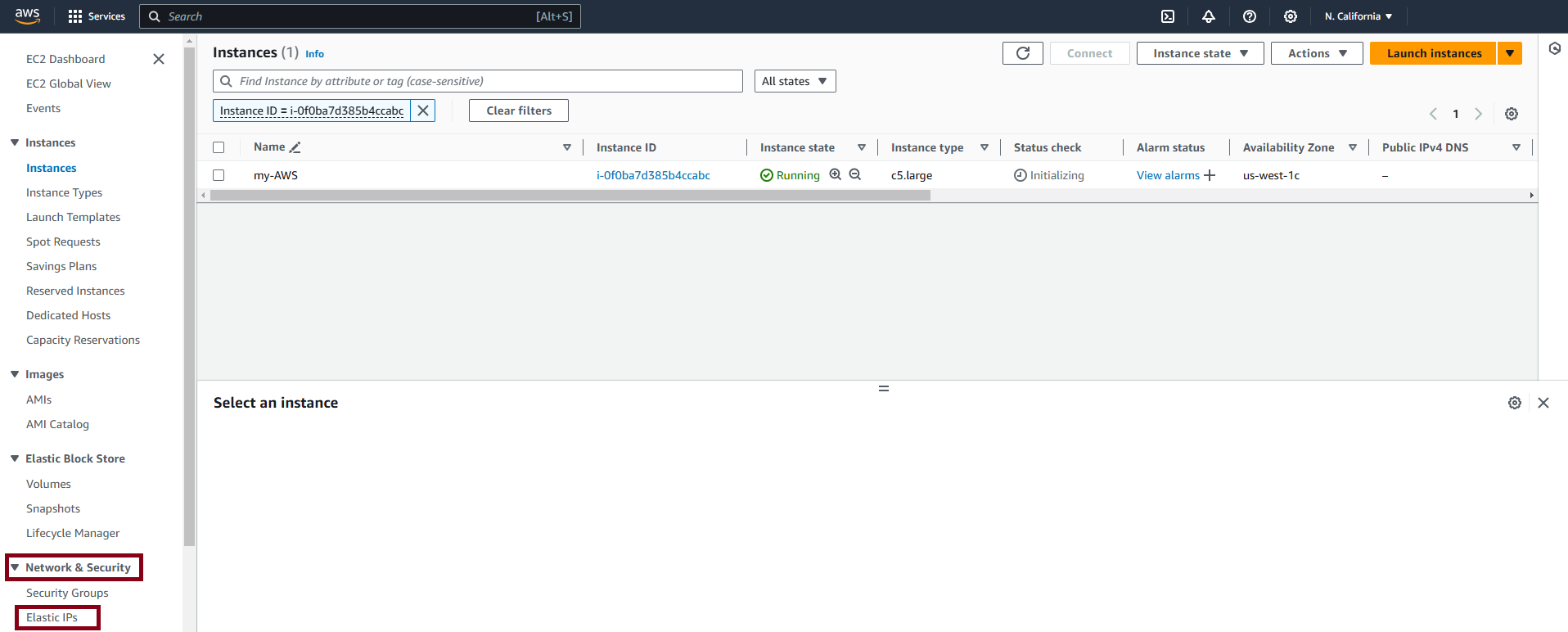Click the AWS top search field

360,16
